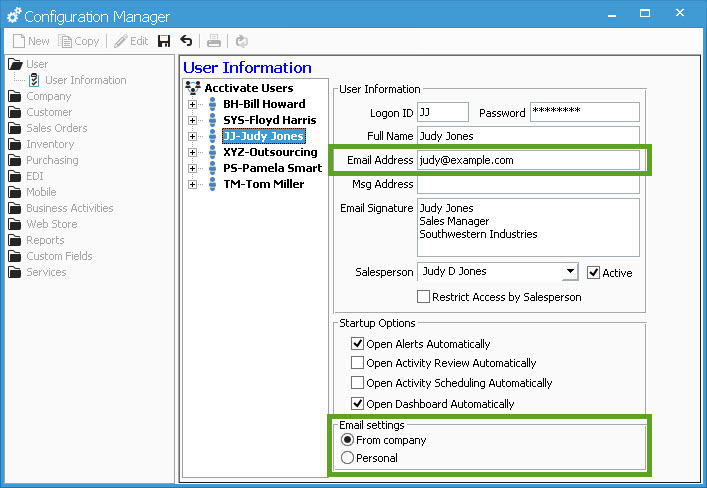707x488 pixels.
Task: Click the Acctivate Users group icon
Action: click(193, 87)
